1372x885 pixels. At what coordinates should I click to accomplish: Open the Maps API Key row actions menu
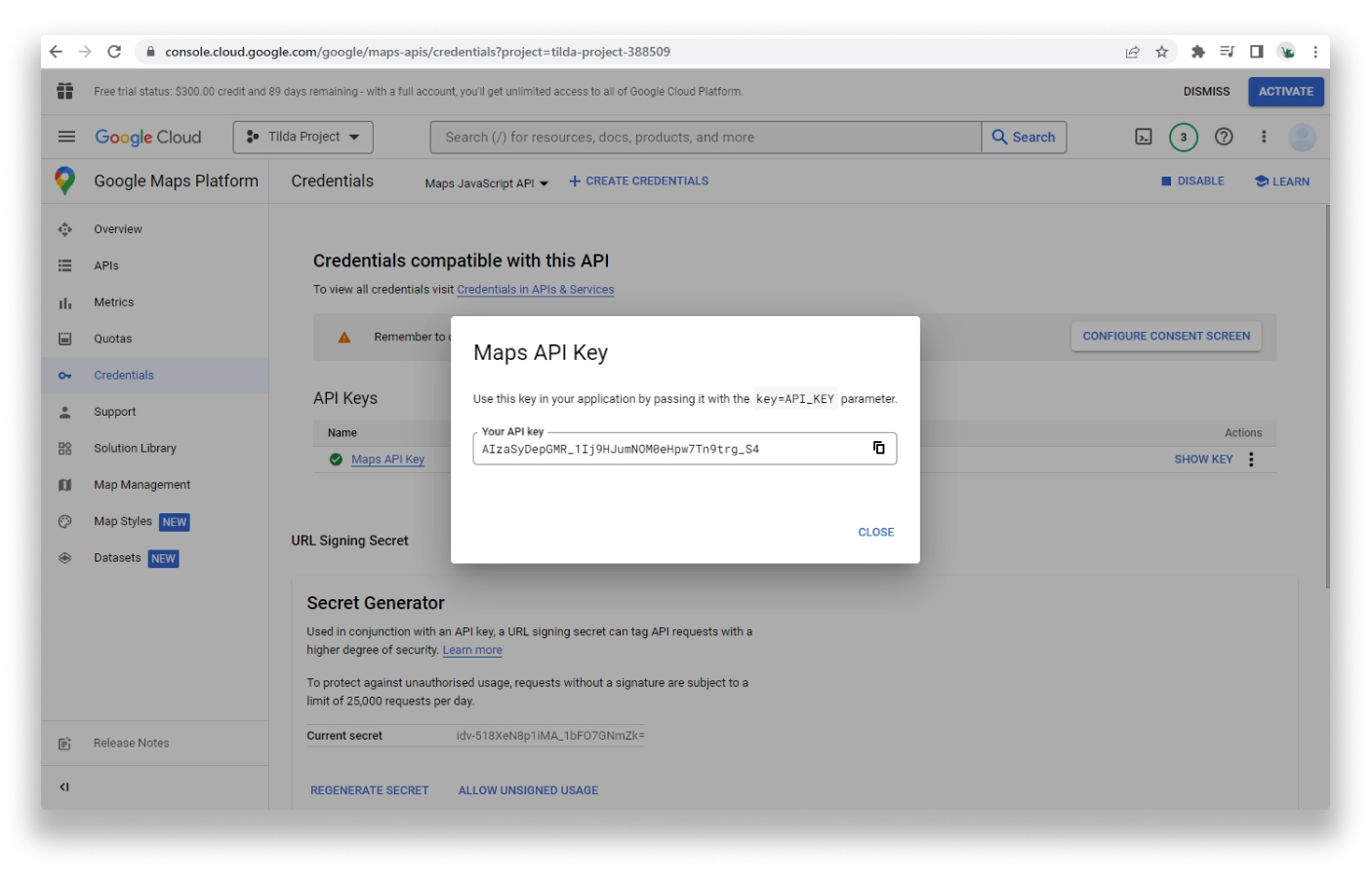[1251, 460]
